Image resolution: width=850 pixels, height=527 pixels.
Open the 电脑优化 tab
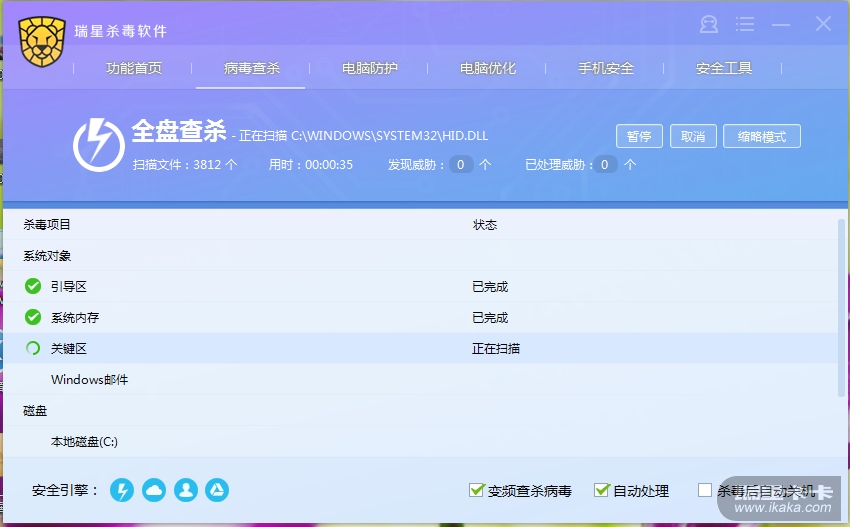(488, 68)
